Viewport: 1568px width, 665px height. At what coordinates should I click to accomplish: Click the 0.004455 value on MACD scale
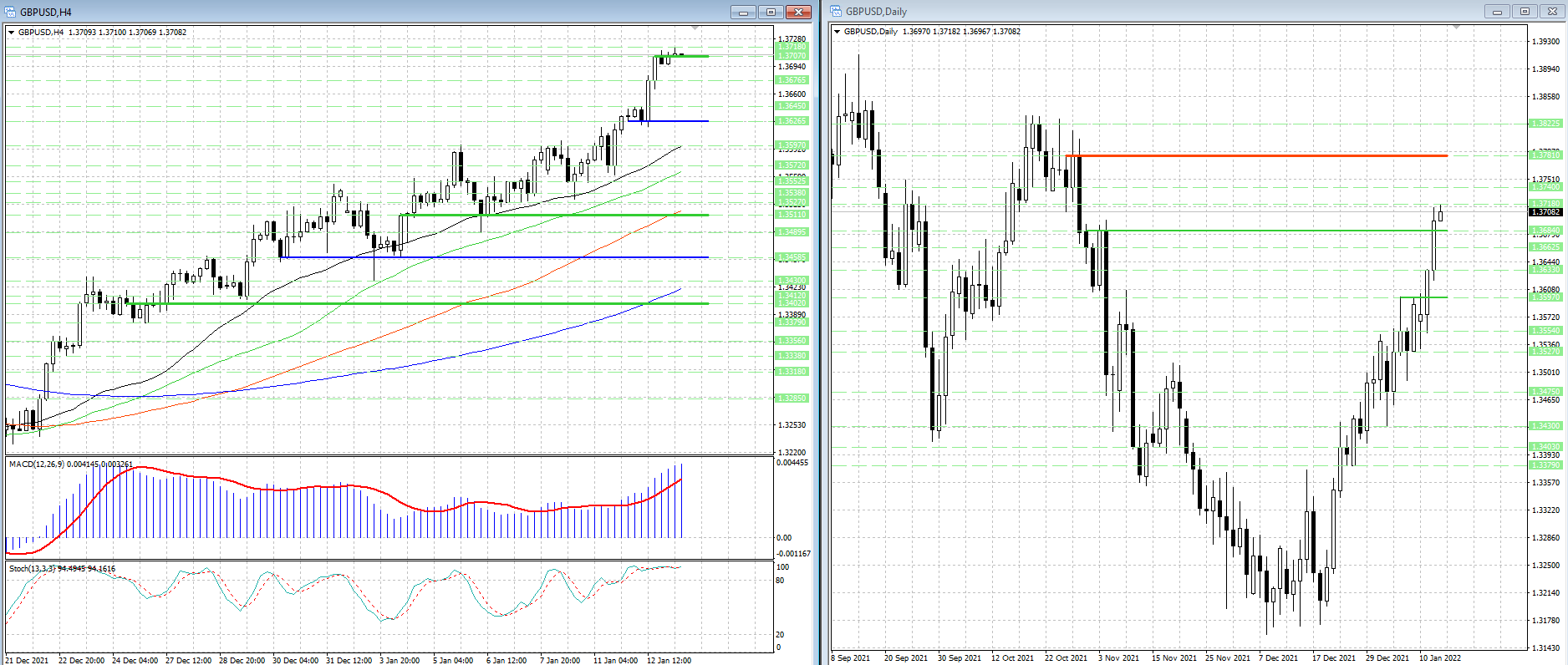pyautogui.click(x=792, y=463)
